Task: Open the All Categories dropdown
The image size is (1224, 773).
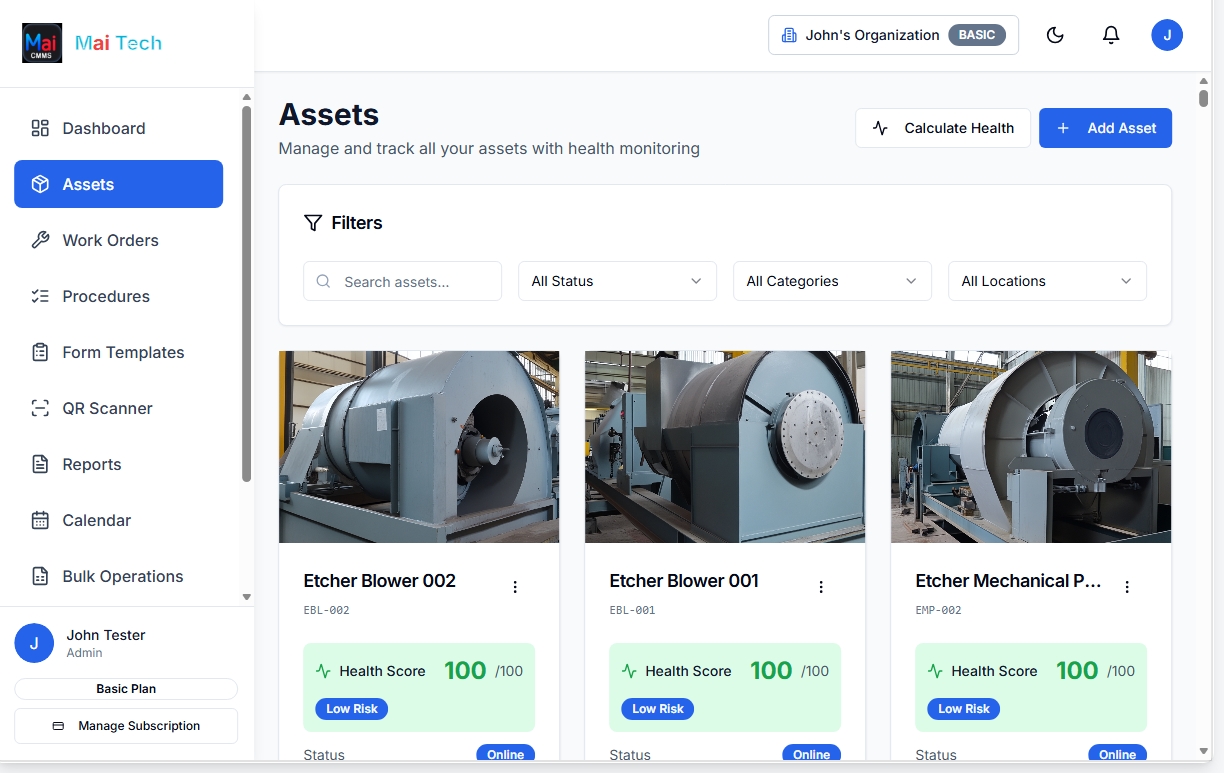Action: [x=831, y=281]
